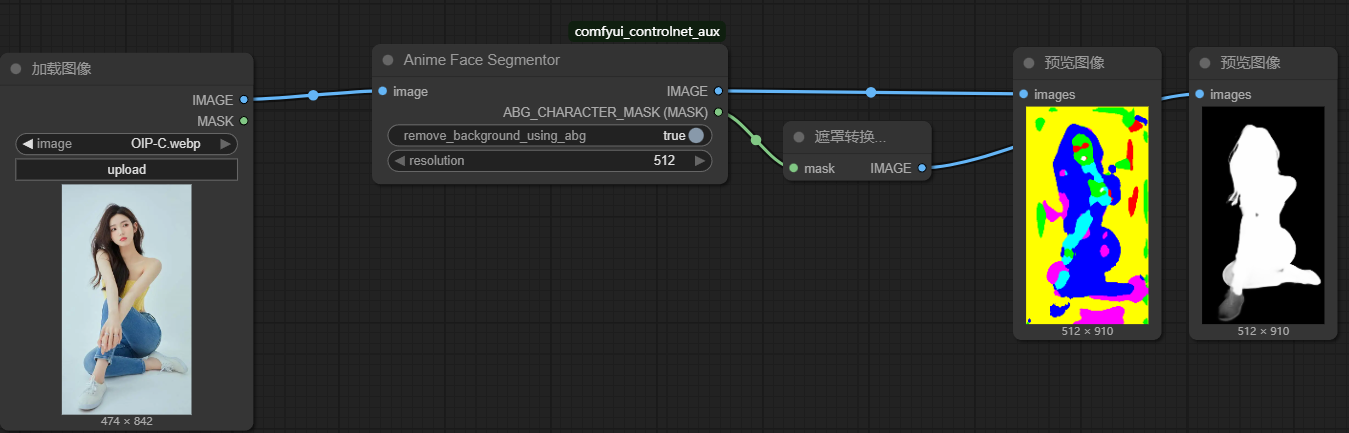Image resolution: width=1349 pixels, height=433 pixels.
Task: Open the OIP-C.webp image file selector
Action: pyautogui.click(x=127, y=144)
